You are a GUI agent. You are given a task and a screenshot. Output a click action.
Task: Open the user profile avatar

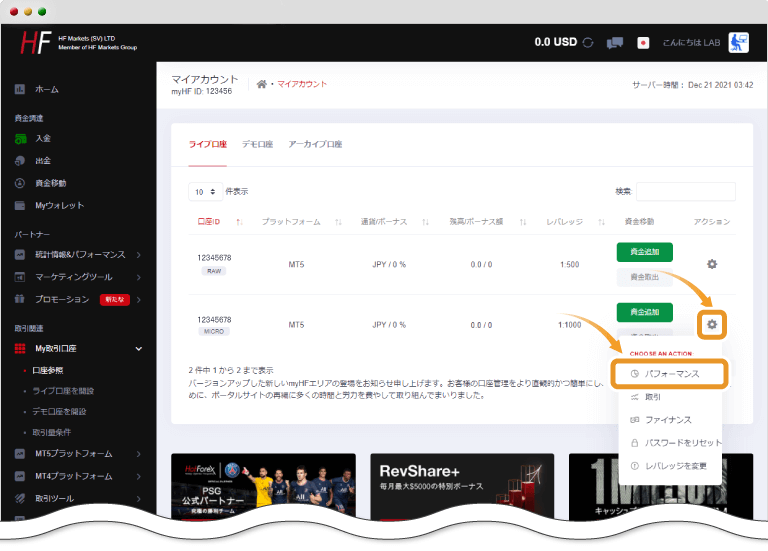pyautogui.click(x=738, y=42)
